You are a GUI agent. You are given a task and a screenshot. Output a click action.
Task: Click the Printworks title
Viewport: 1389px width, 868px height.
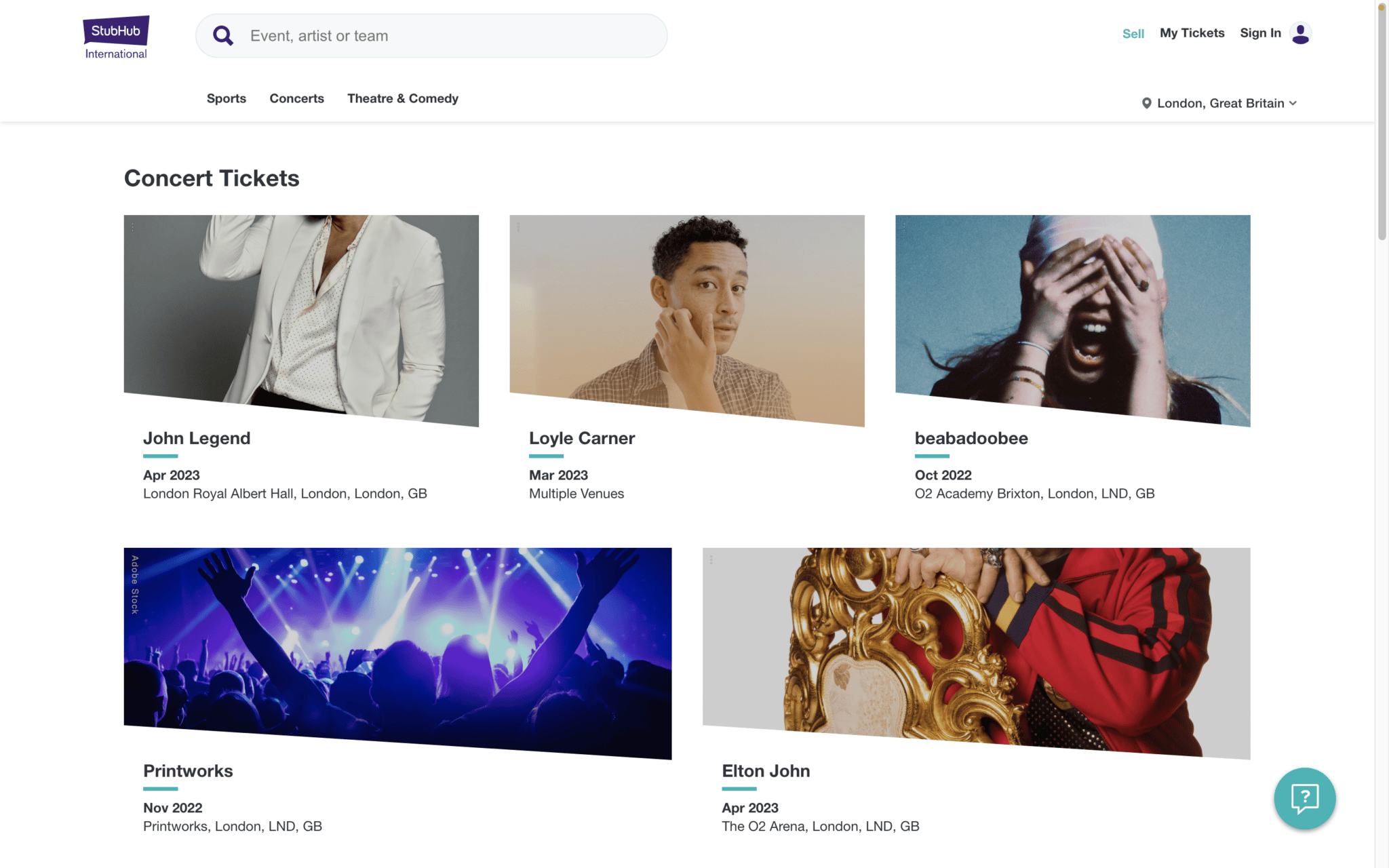click(188, 771)
